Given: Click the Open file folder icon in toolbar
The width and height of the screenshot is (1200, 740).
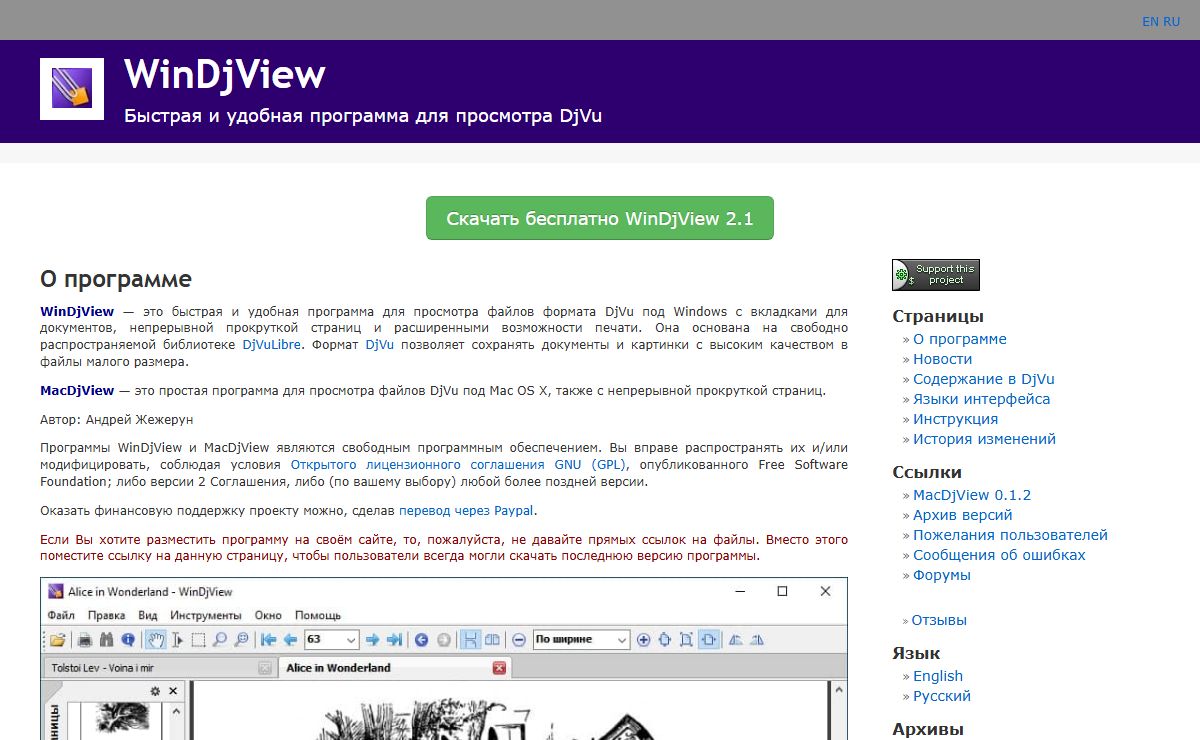Looking at the screenshot, I should pyautogui.click(x=58, y=640).
